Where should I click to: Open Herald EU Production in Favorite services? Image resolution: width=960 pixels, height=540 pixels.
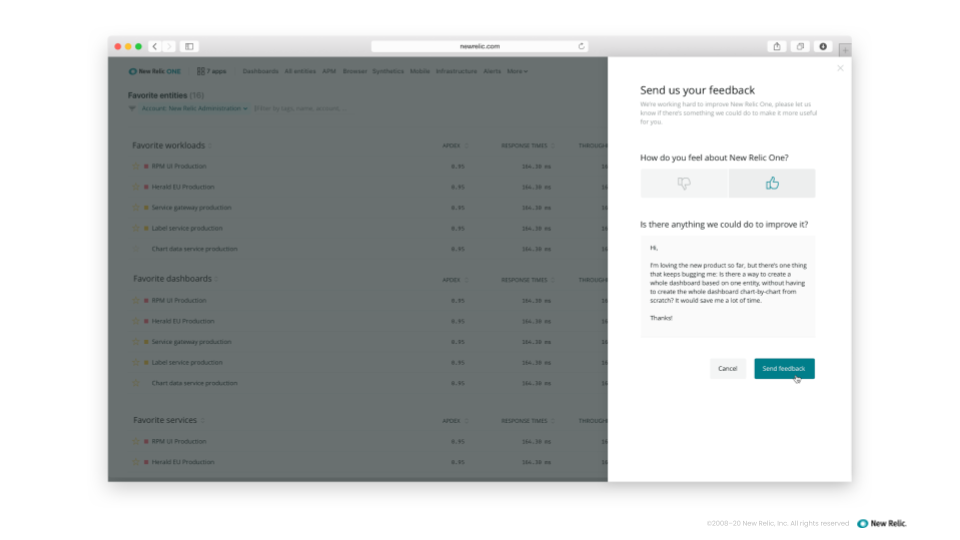click(183, 462)
